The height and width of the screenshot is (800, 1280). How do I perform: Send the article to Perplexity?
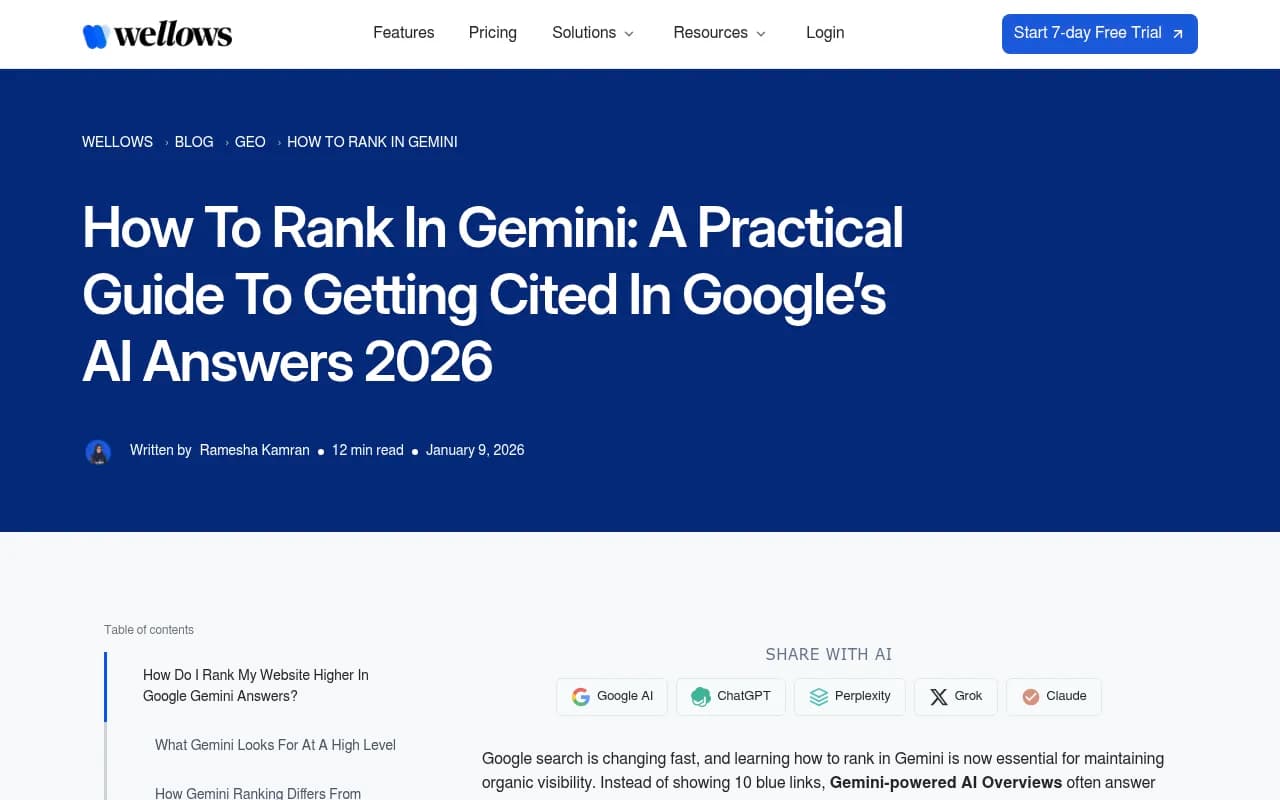tap(849, 696)
